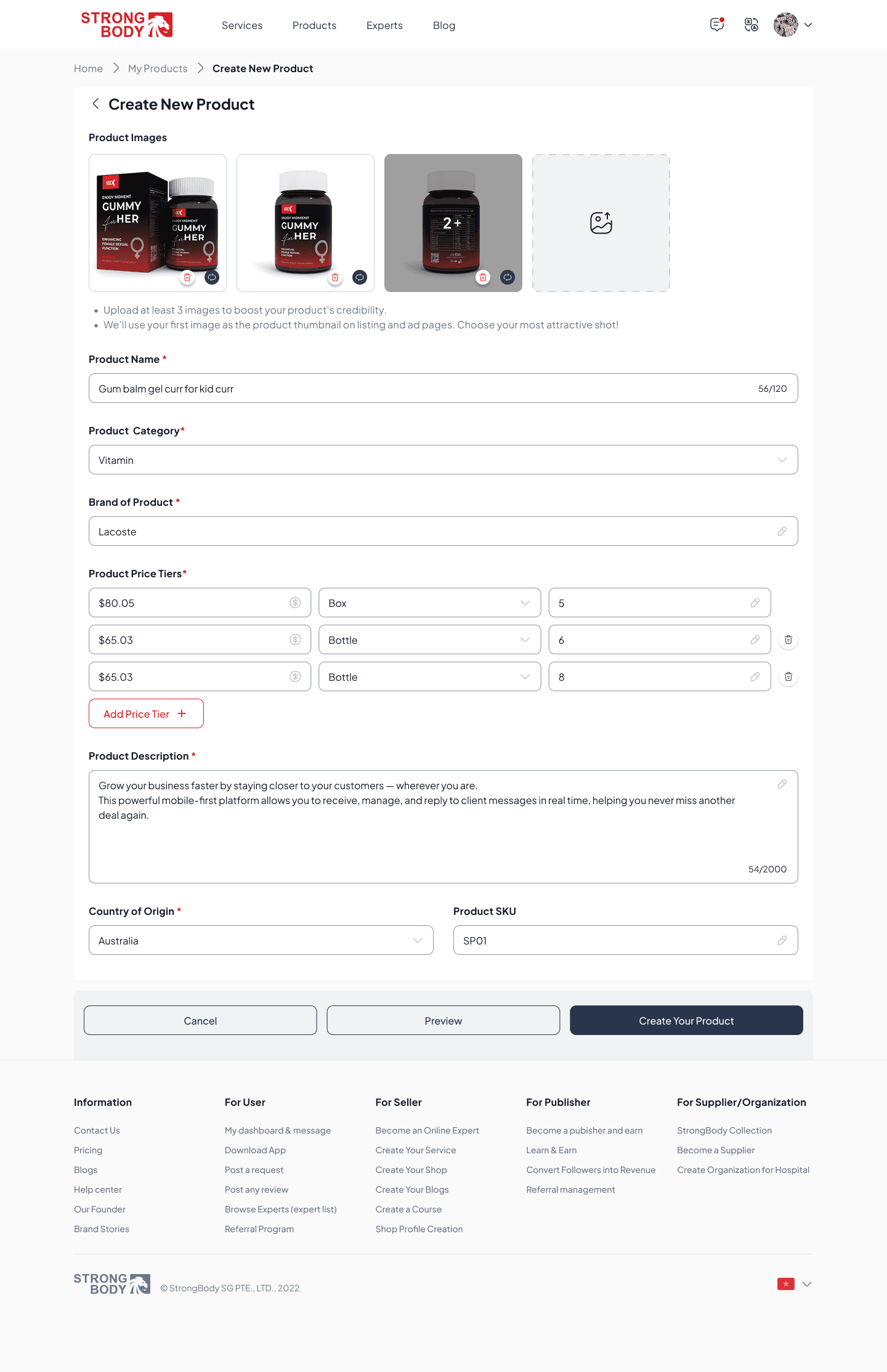The height and width of the screenshot is (1372, 887).
Task: Replace the second product image
Action: click(360, 277)
